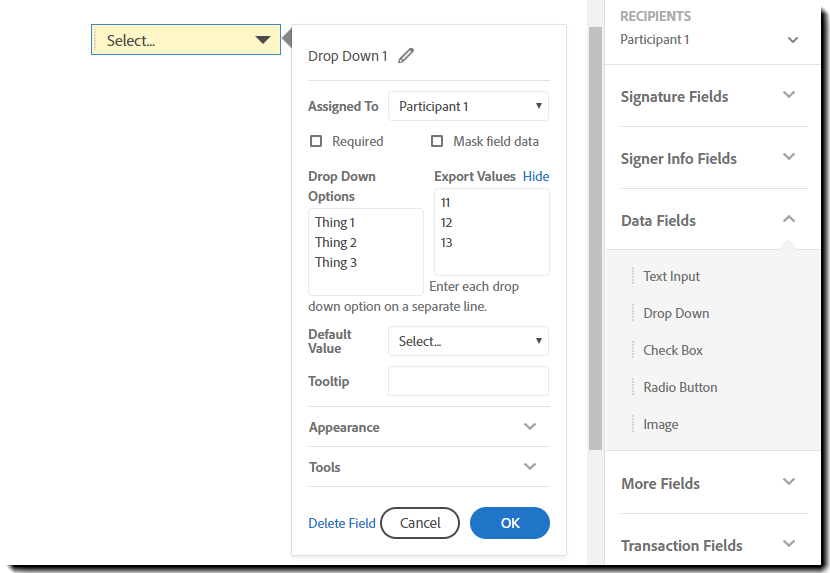Open the Assigned To Participant 1 dropdown
Viewport: 830px width, 573px height.
pos(468,106)
